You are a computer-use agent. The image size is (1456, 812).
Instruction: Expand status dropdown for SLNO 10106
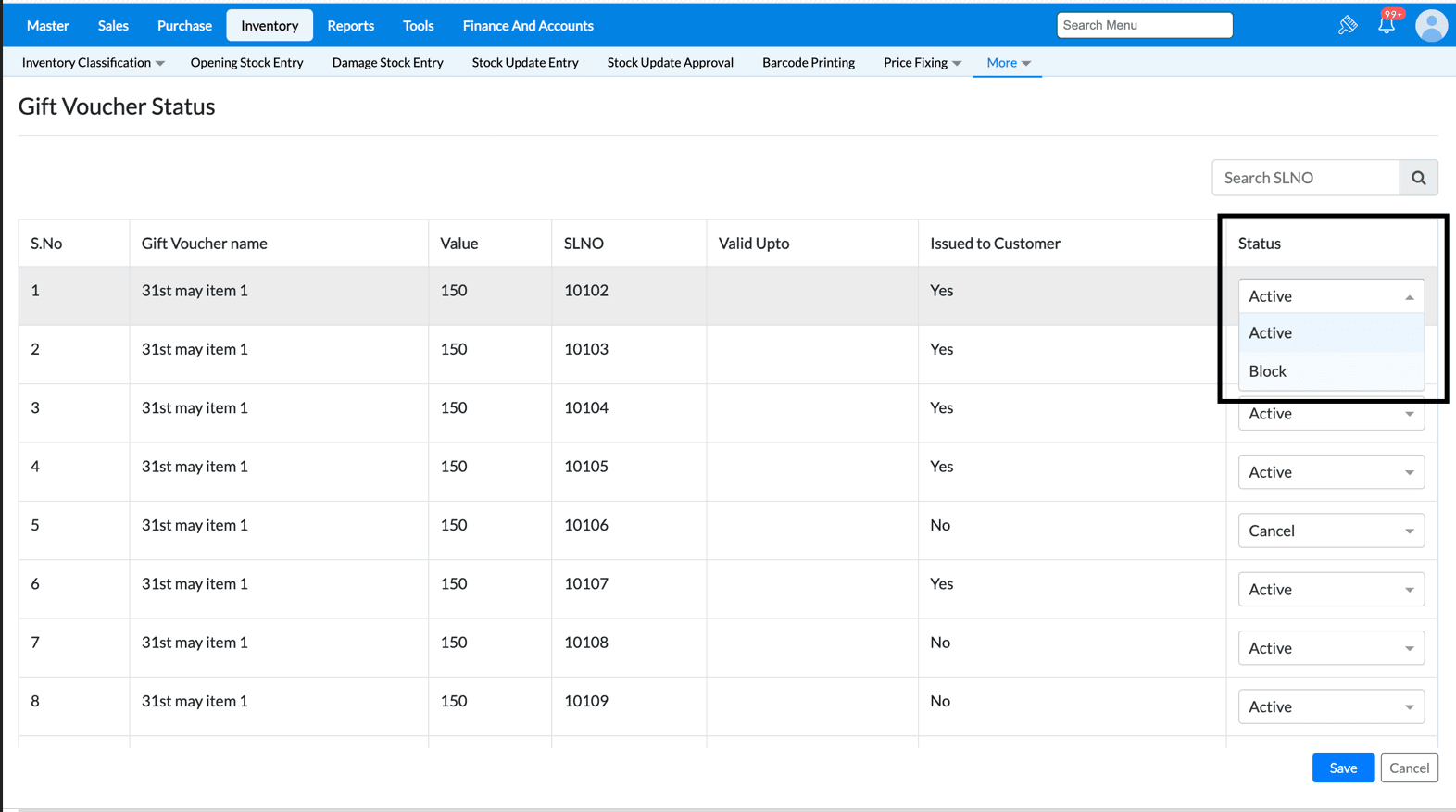tap(1330, 531)
